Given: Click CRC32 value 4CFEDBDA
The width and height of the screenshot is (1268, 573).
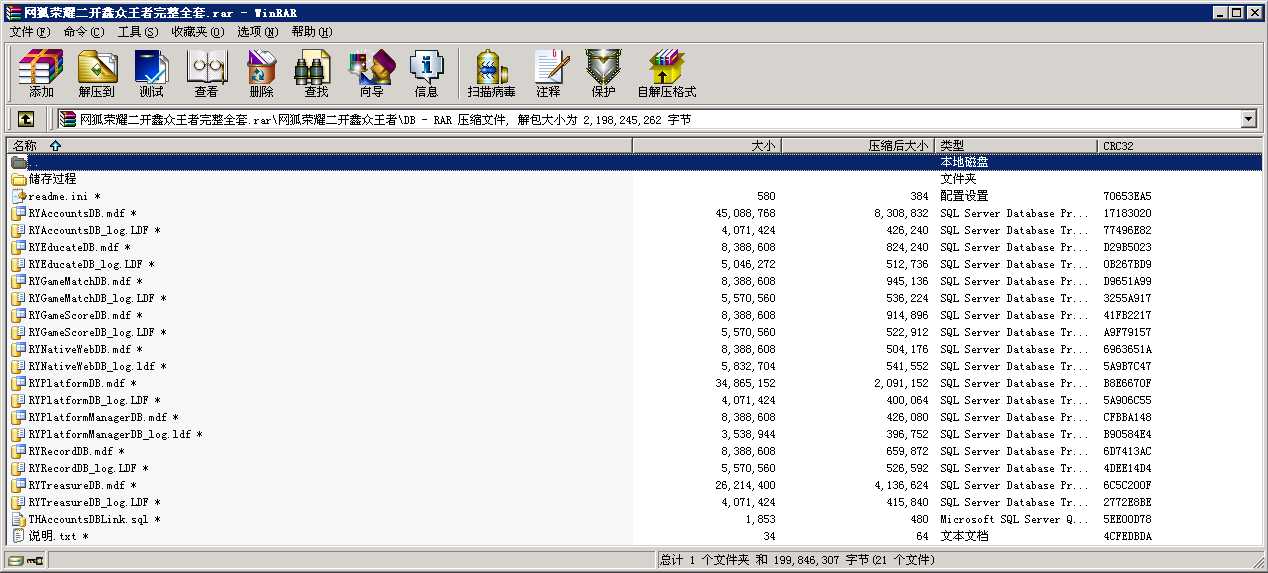Looking at the screenshot, I should [x=1127, y=536].
